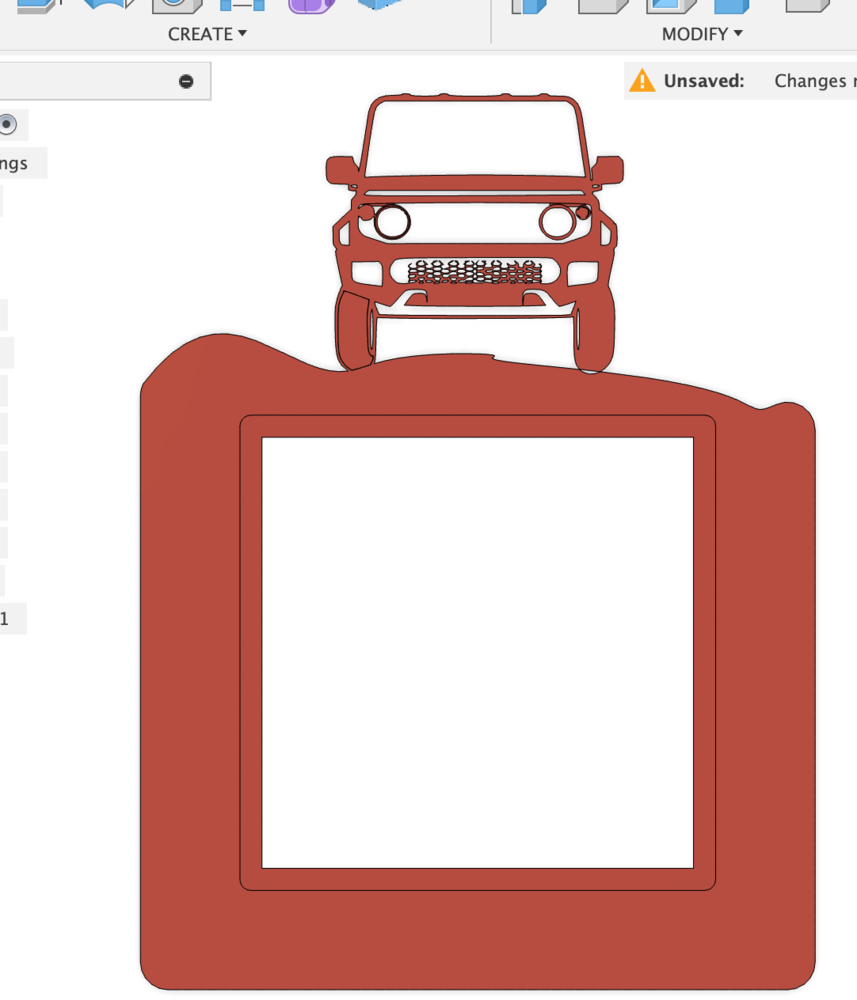The height and width of the screenshot is (1000, 857).
Task: Click the vehicle's windshield opening
Action: [474, 138]
